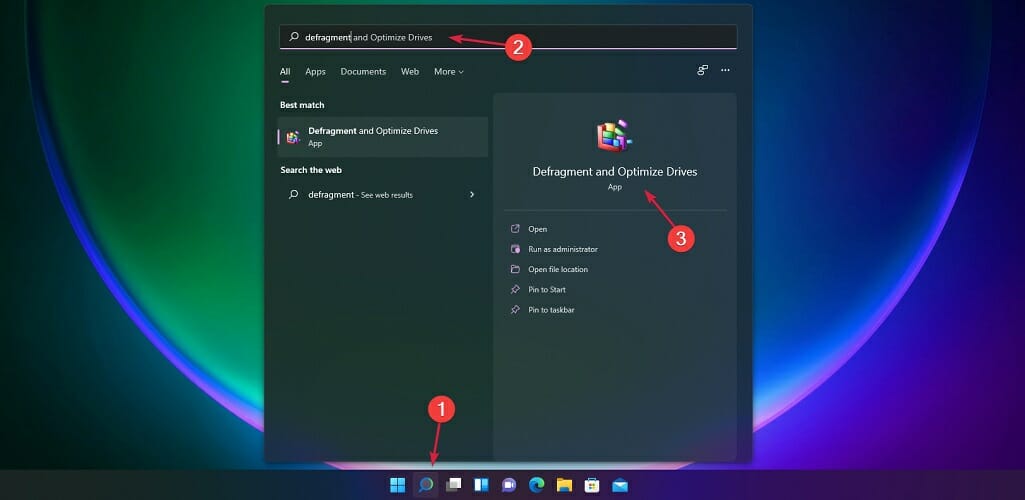1025x500 pixels.
Task: Click inside the search text field
Action: pos(508,37)
